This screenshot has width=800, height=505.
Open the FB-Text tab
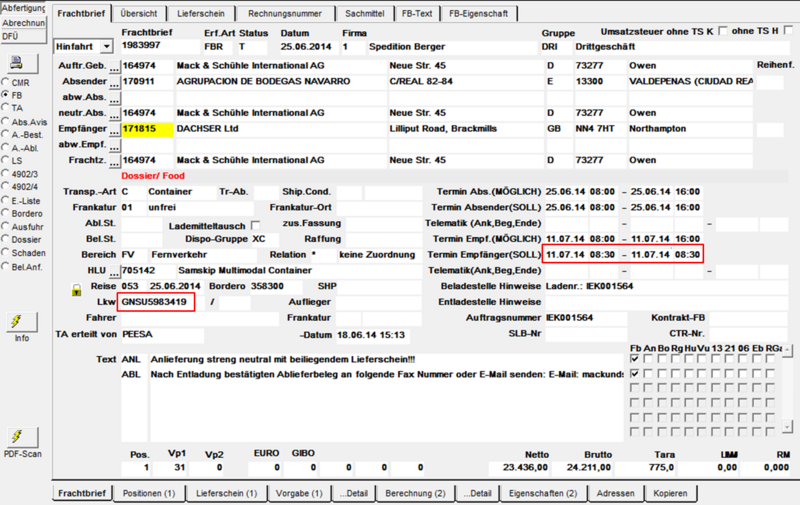pyautogui.click(x=417, y=14)
